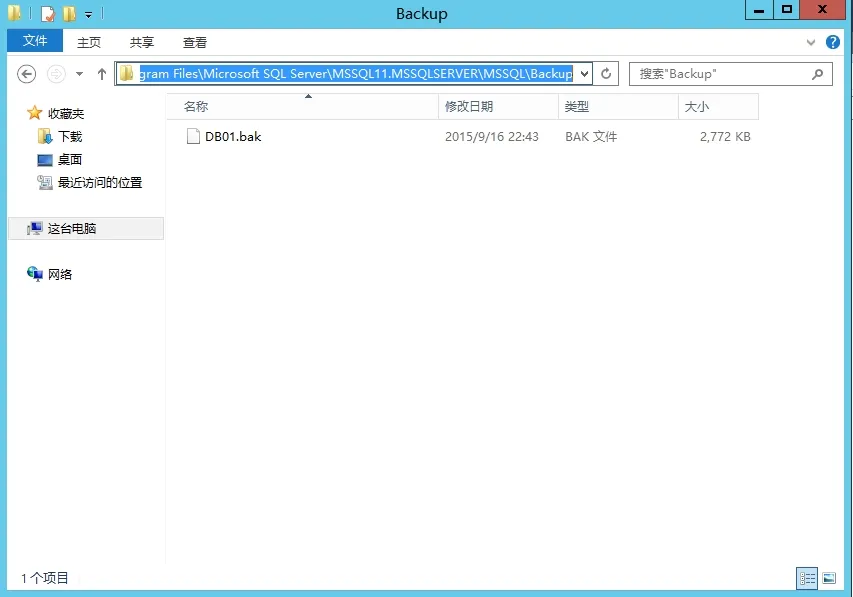Go up one folder level

point(102,73)
